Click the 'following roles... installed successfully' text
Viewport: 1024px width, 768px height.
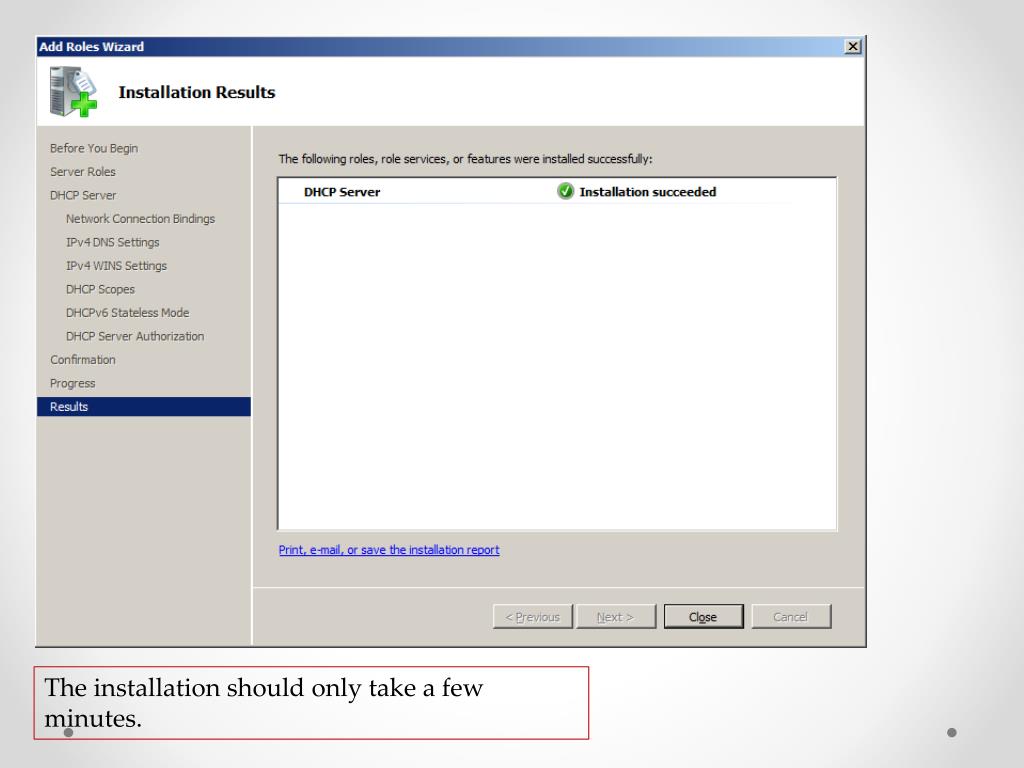click(x=466, y=159)
